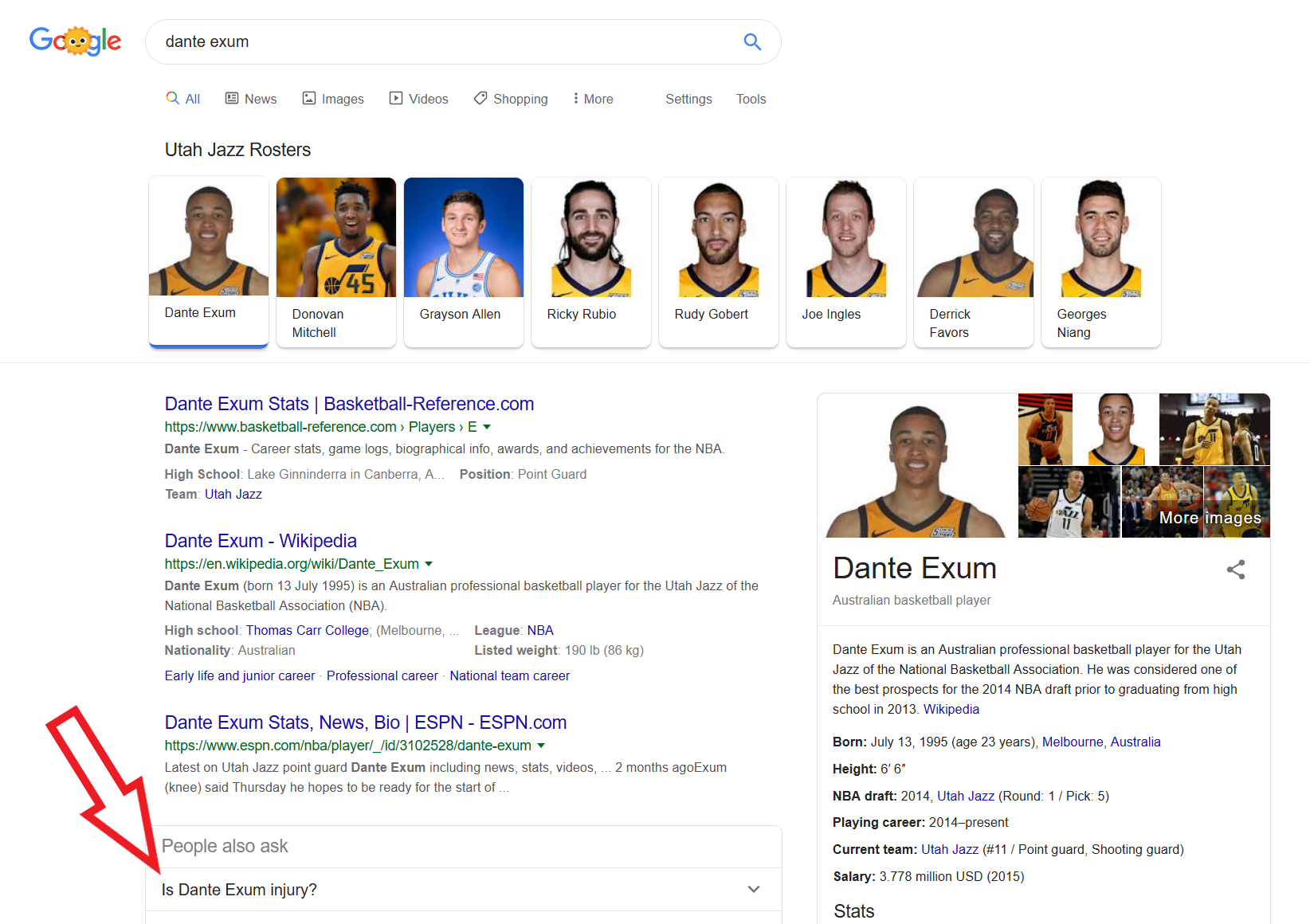Open Utah Jazz link in NBA draft row
1310x924 pixels.
966,796
